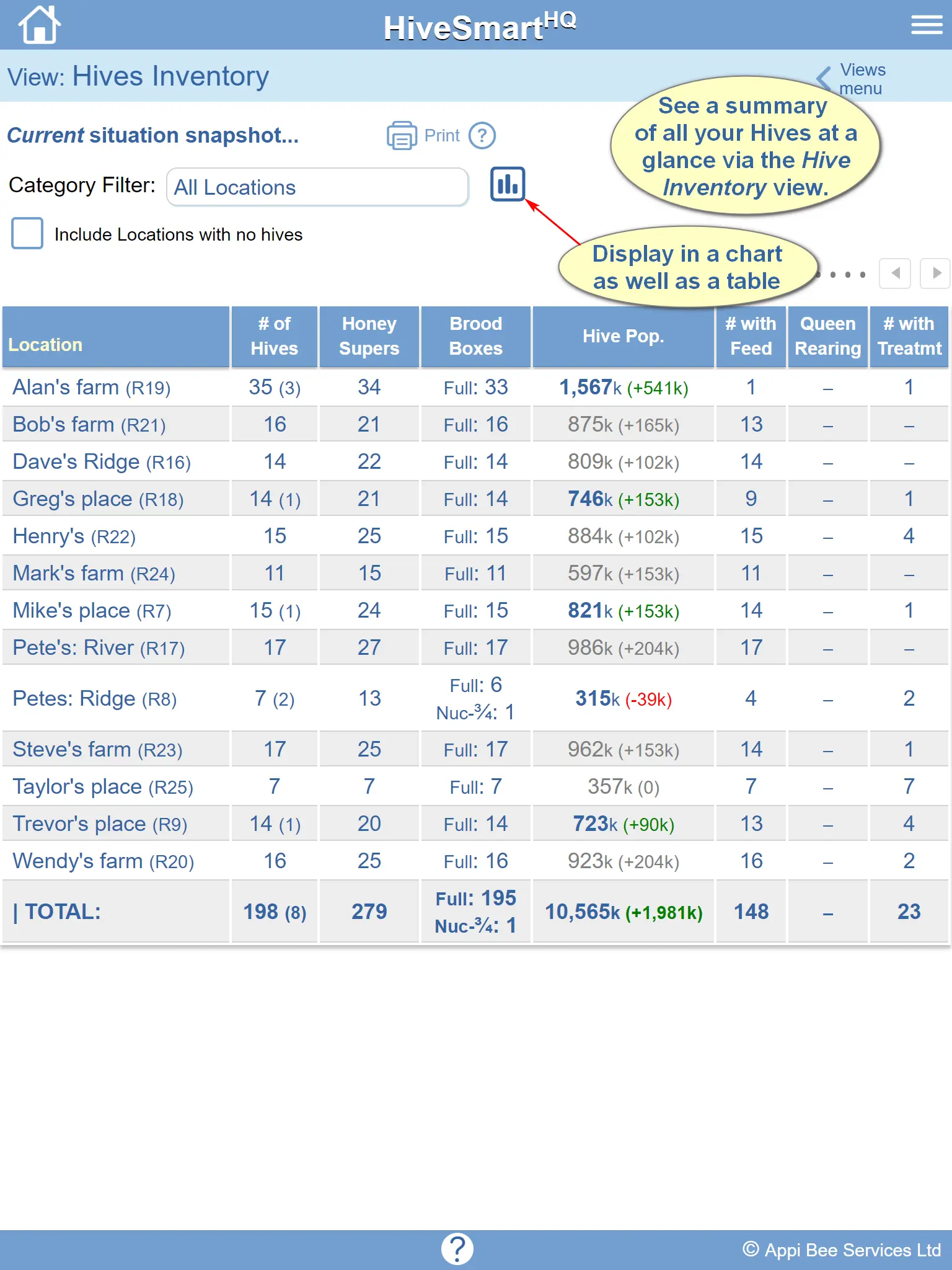
Task: Sort by Hive Pop. column header
Action: coord(624,337)
